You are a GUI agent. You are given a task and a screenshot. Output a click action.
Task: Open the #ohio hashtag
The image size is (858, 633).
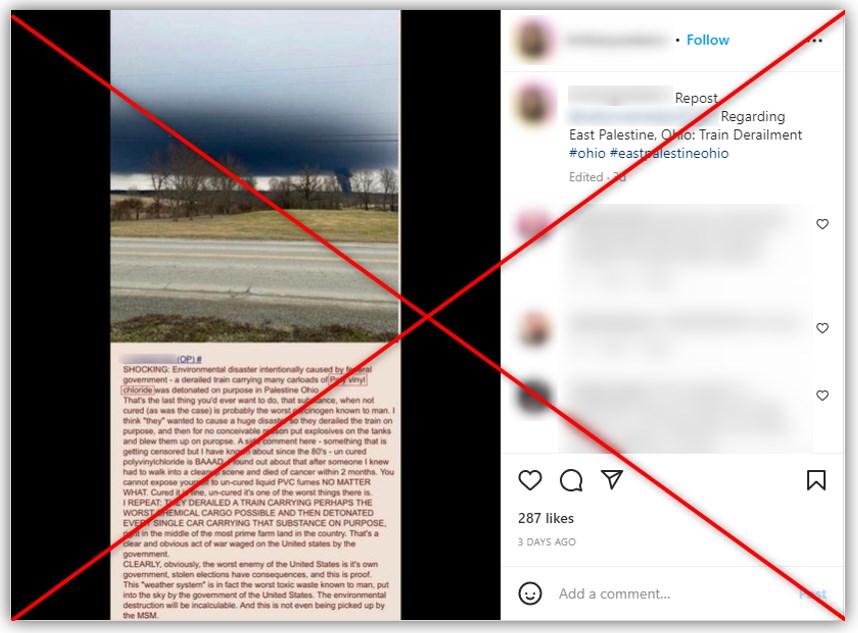coord(587,153)
